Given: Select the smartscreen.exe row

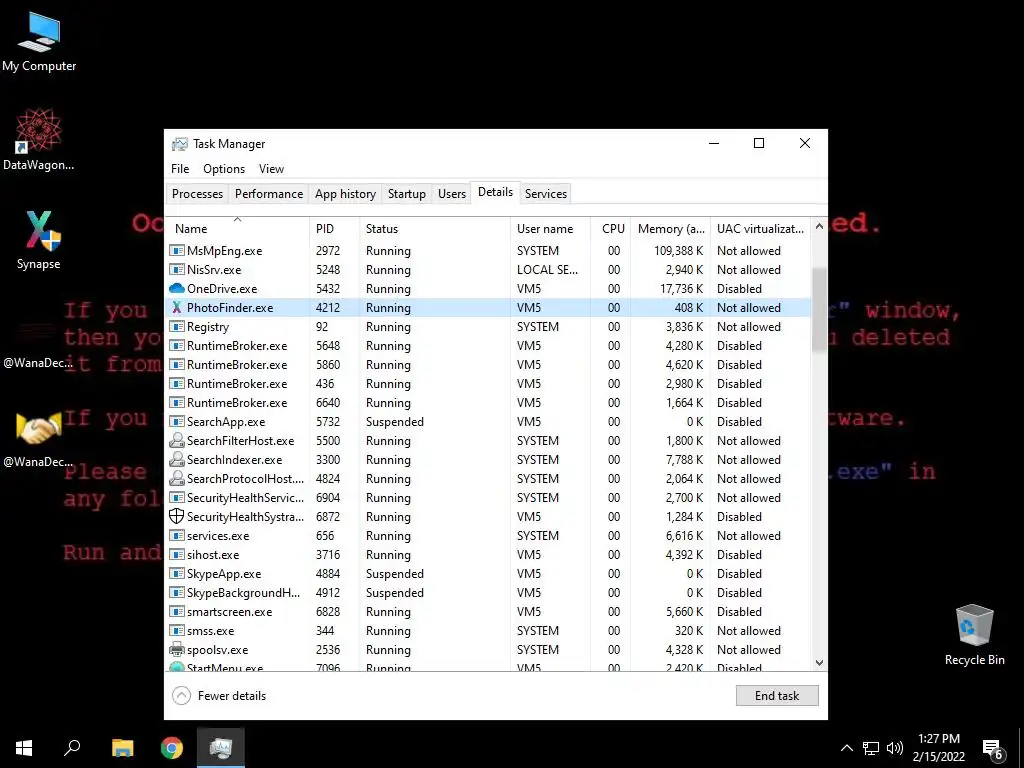Looking at the screenshot, I should 488,611.
